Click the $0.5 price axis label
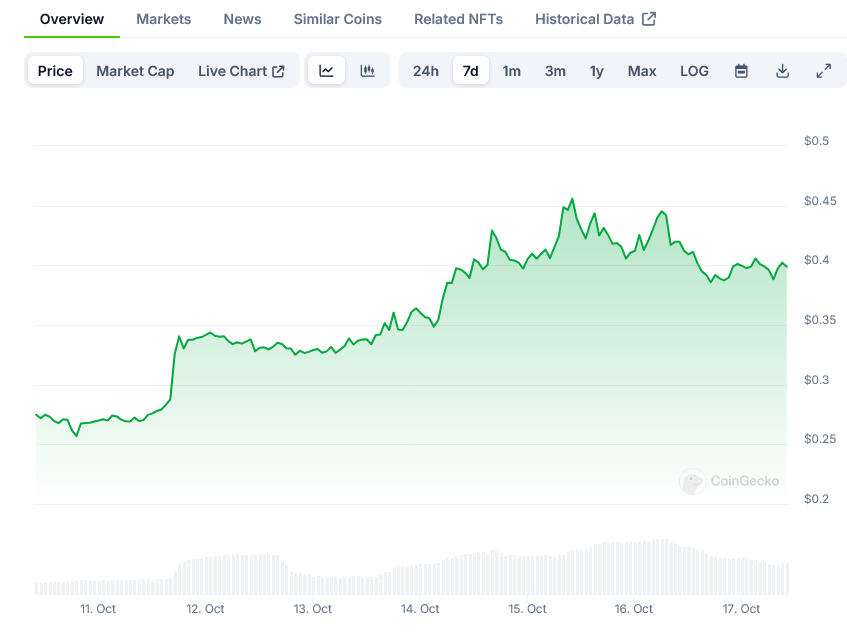The image size is (847, 634). (816, 141)
